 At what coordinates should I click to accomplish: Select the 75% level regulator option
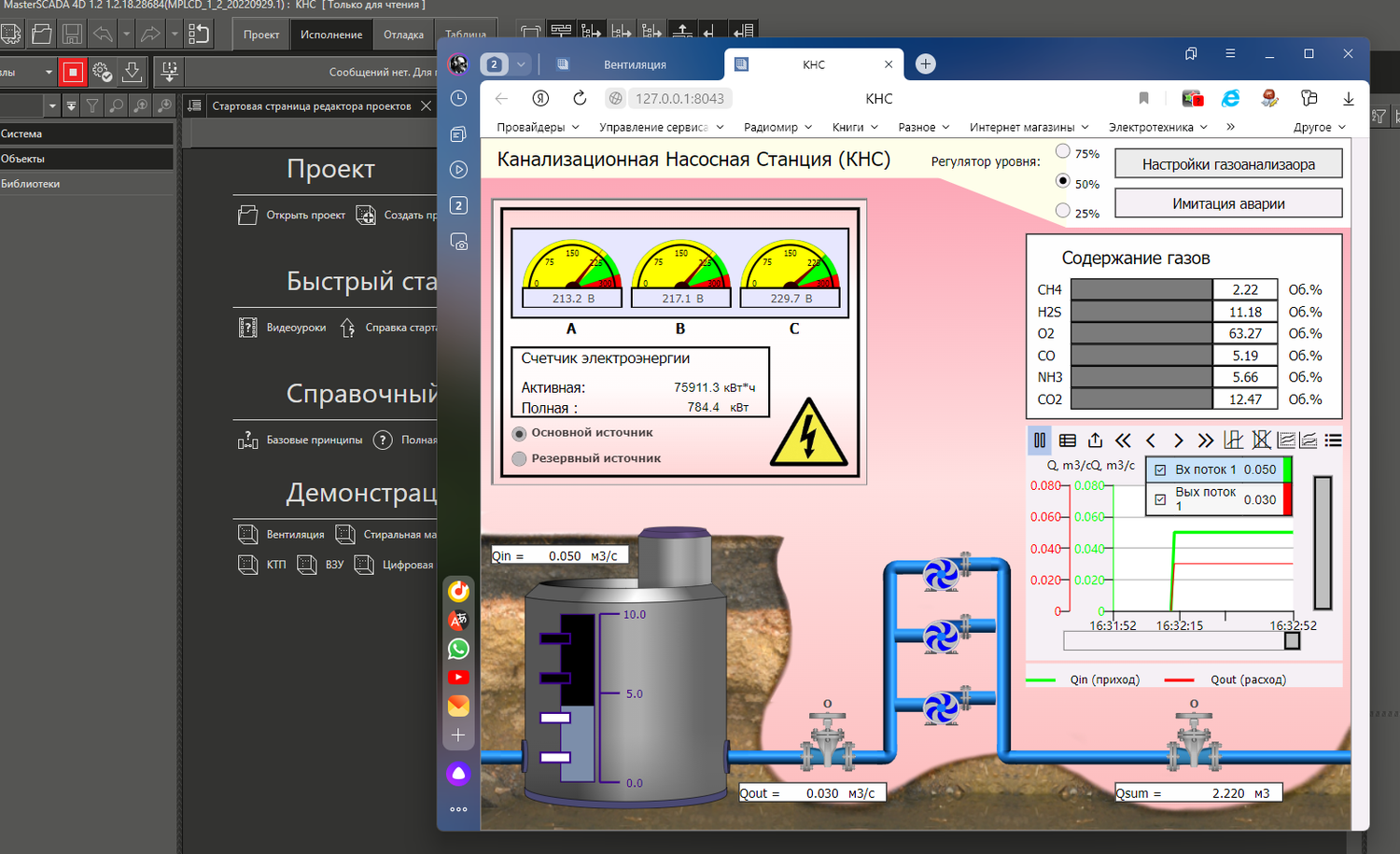pyautogui.click(x=1063, y=151)
